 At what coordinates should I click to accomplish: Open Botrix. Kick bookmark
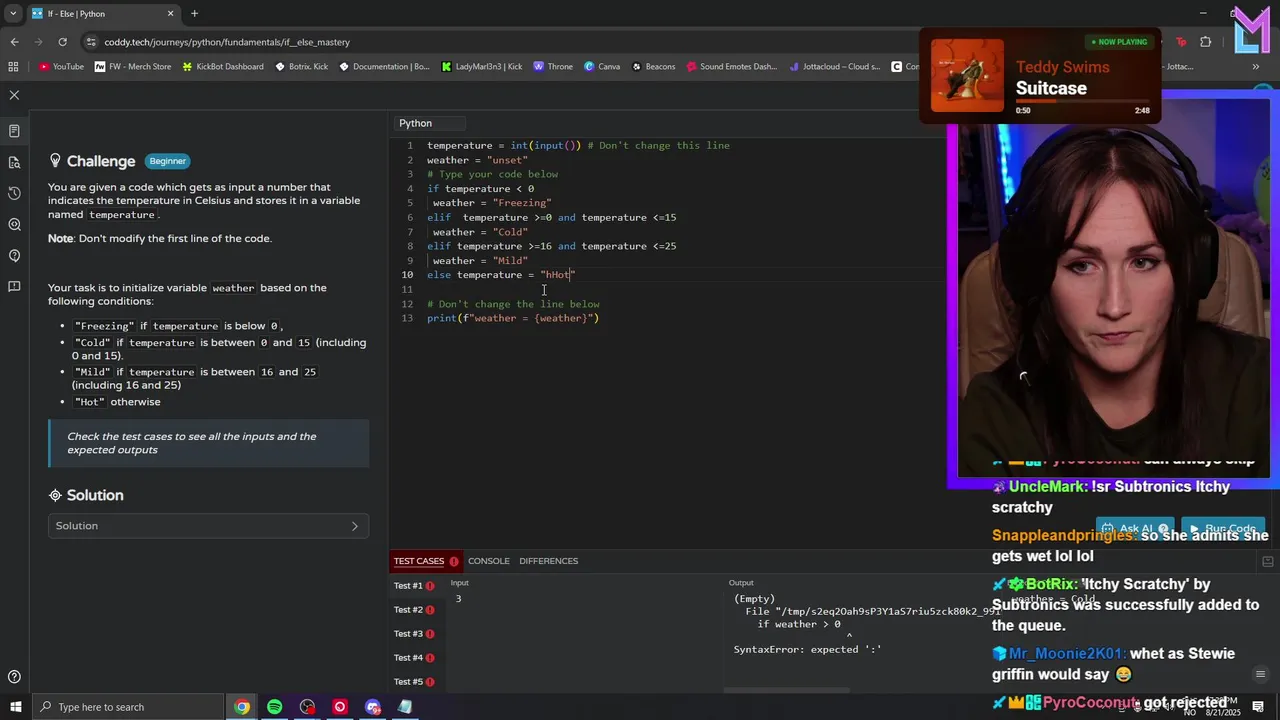tap(301, 67)
